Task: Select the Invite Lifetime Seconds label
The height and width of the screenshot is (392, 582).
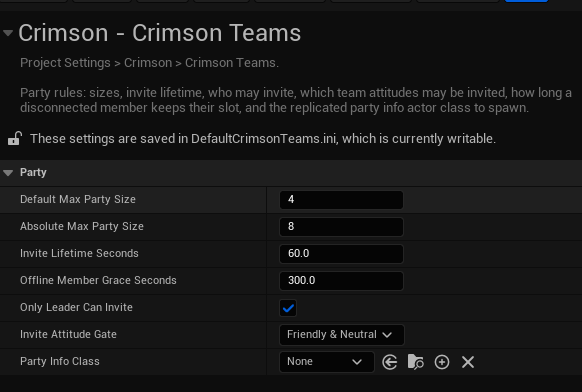Action: point(79,254)
